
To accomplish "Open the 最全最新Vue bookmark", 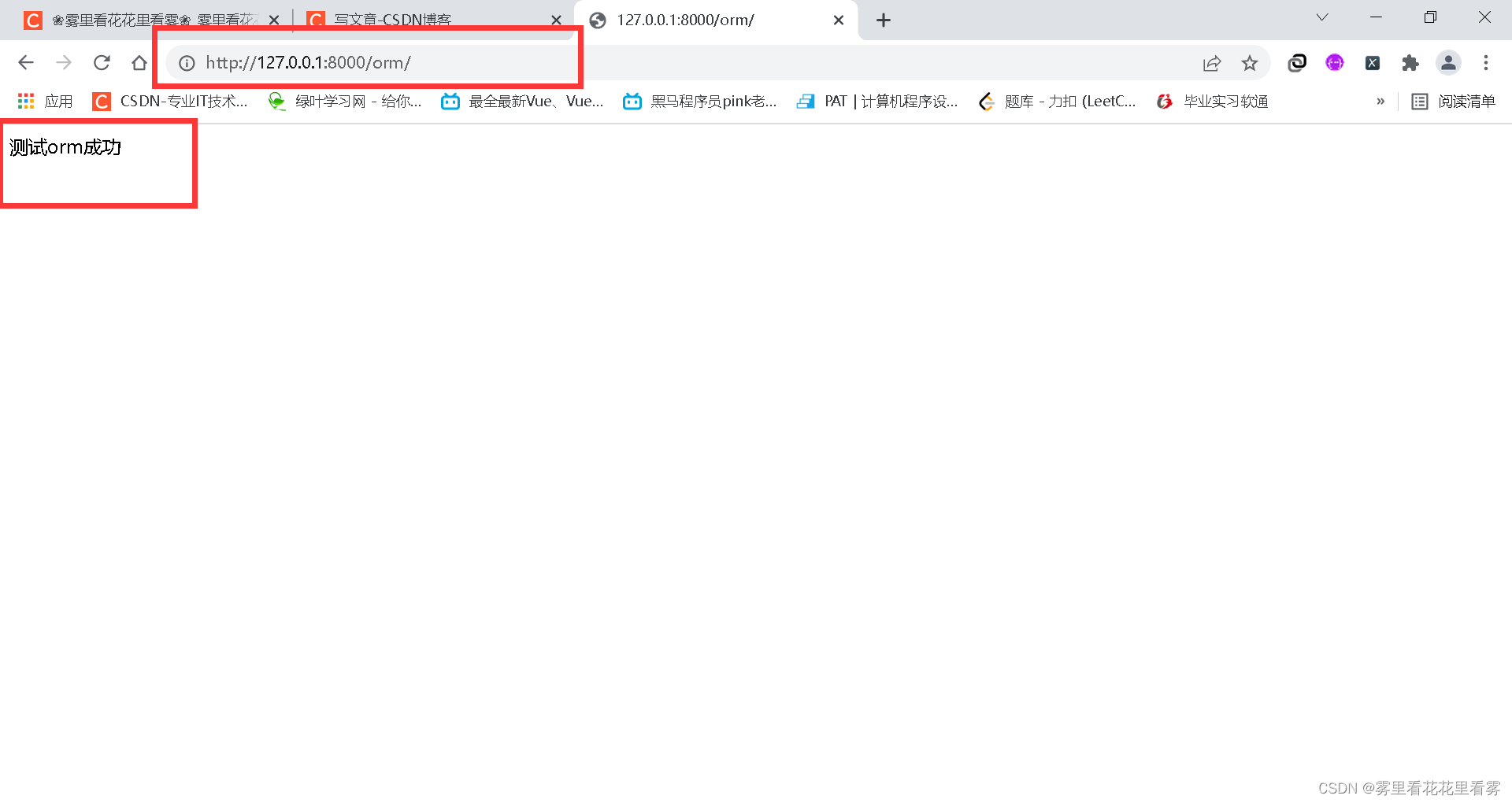I will 523,102.
